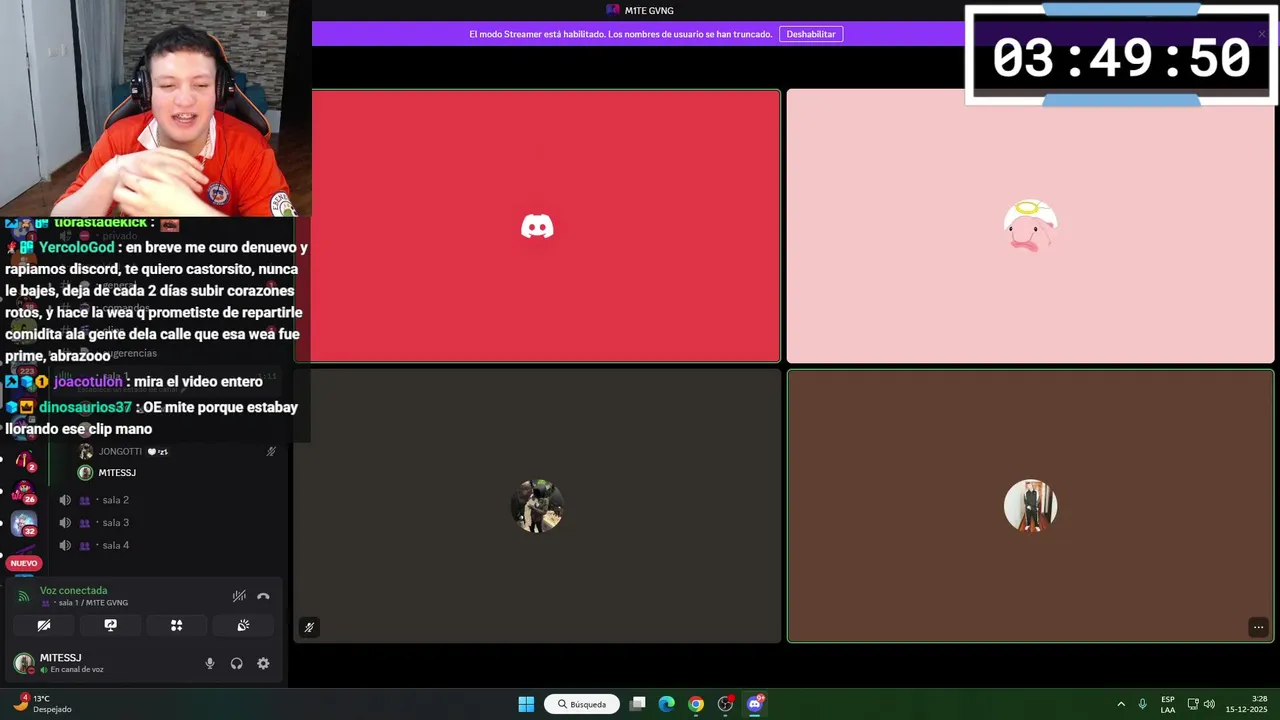Open server with 32 notifications badge
The height and width of the screenshot is (720, 1280).
[x=24, y=524]
